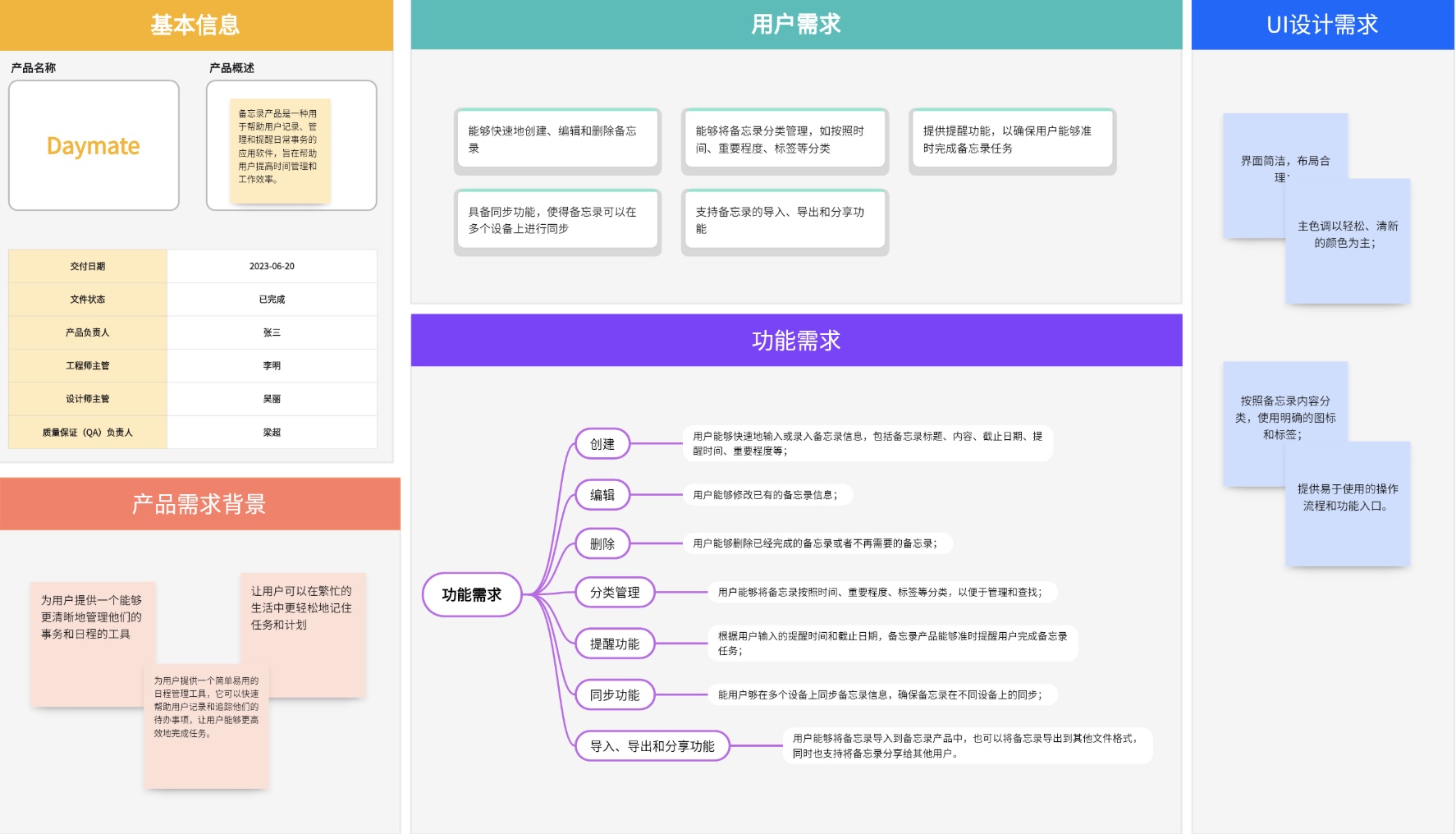The width and height of the screenshot is (1456, 834).
Task: Click the 产品负责人 table cell
Action: [x=88, y=332]
